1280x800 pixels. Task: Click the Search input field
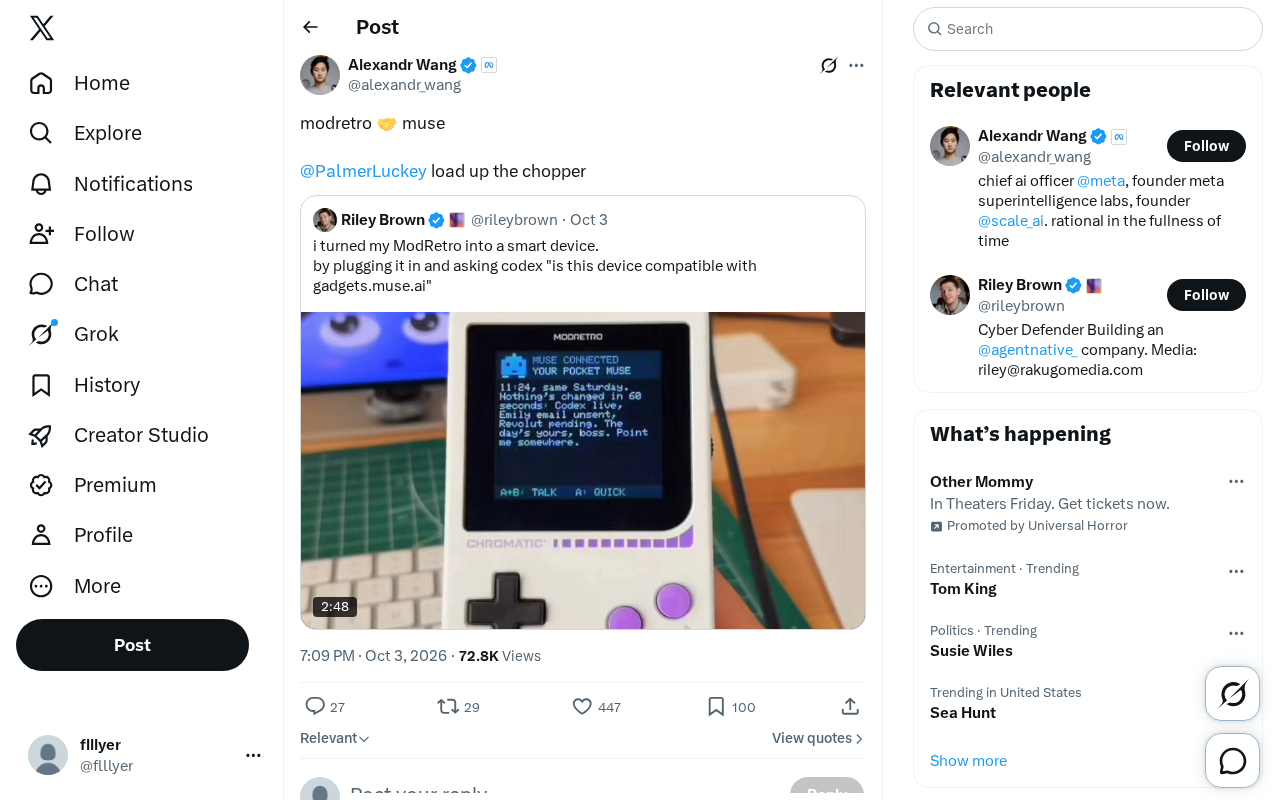pos(1088,29)
